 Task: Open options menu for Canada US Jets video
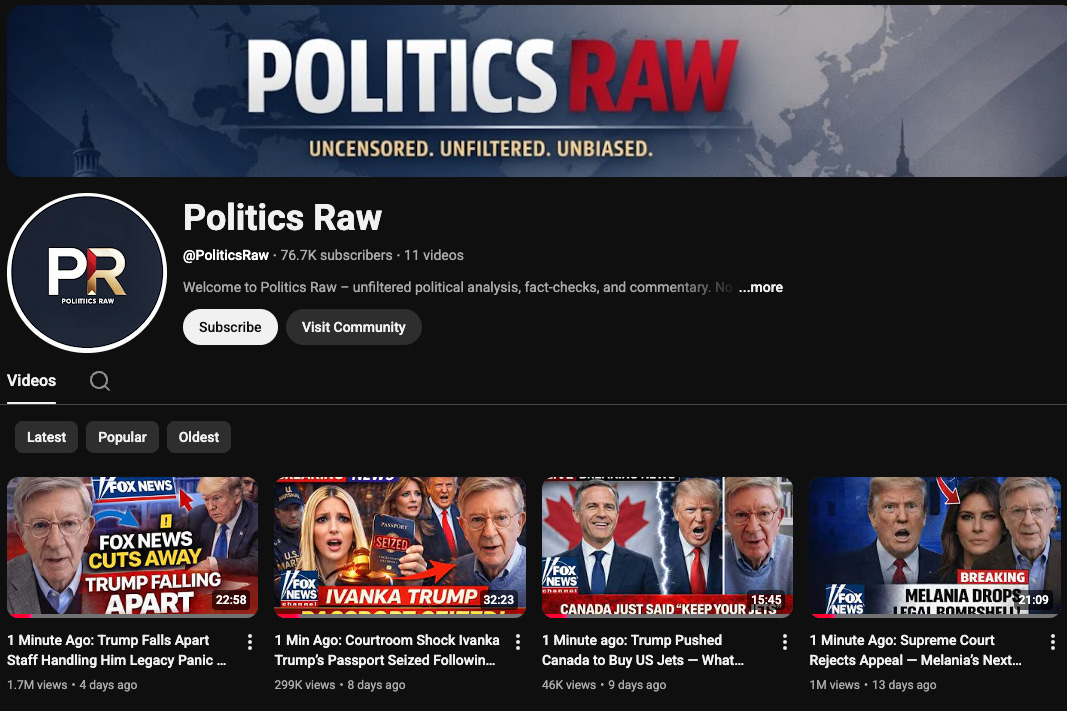[x=785, y=642]
